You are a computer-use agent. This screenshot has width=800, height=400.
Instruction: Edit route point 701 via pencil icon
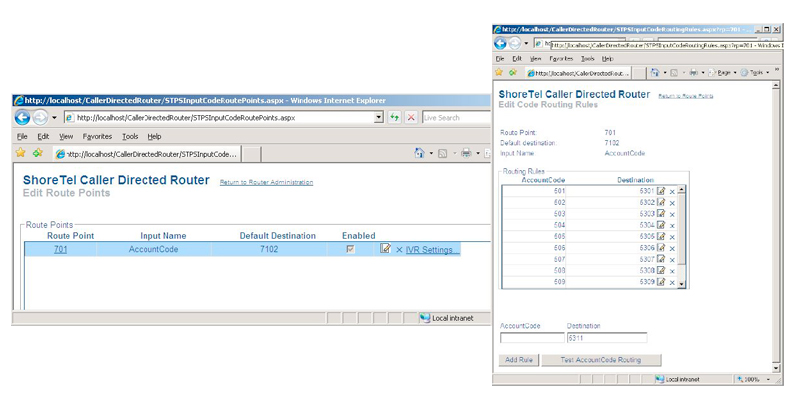[386, 248]
